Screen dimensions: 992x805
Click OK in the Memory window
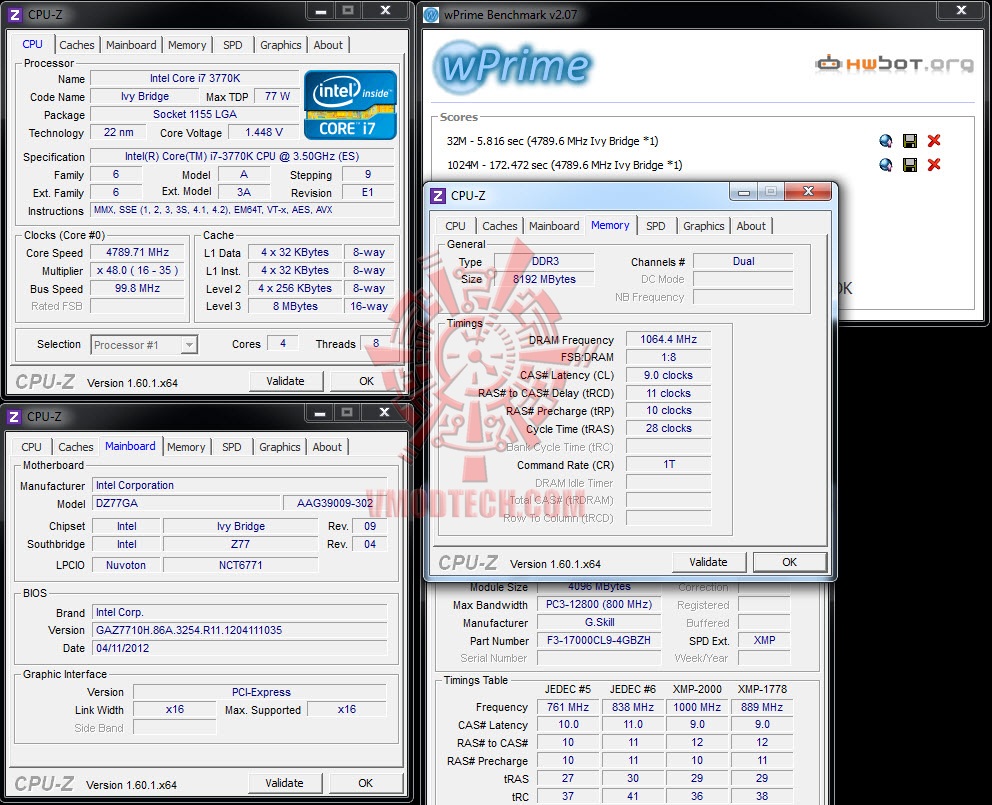click(x=790, y=562)
